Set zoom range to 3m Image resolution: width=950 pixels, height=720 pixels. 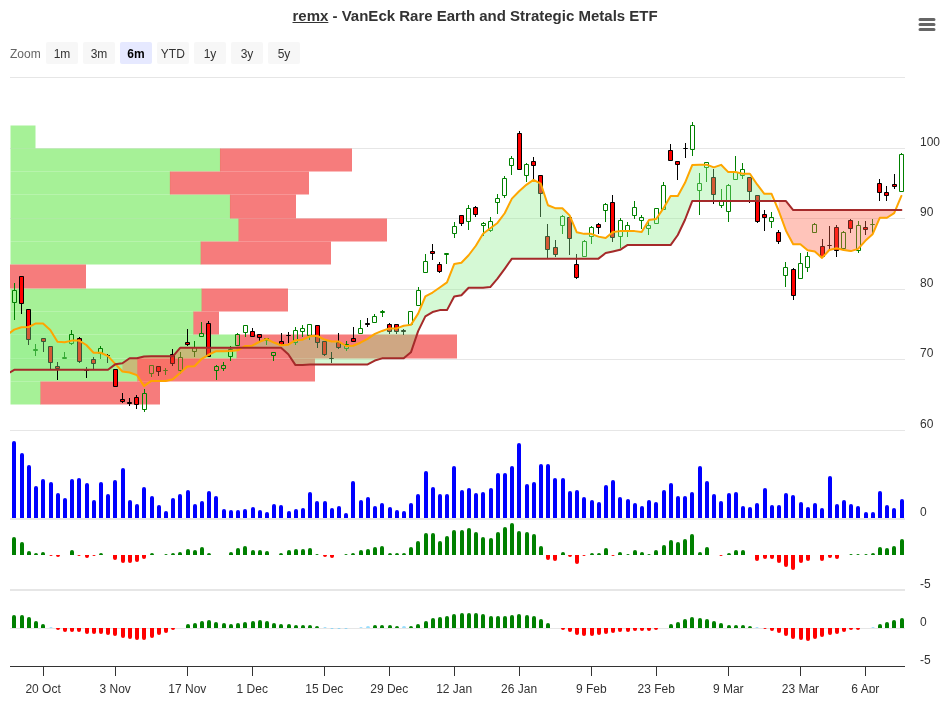click(x=99, y=53)
